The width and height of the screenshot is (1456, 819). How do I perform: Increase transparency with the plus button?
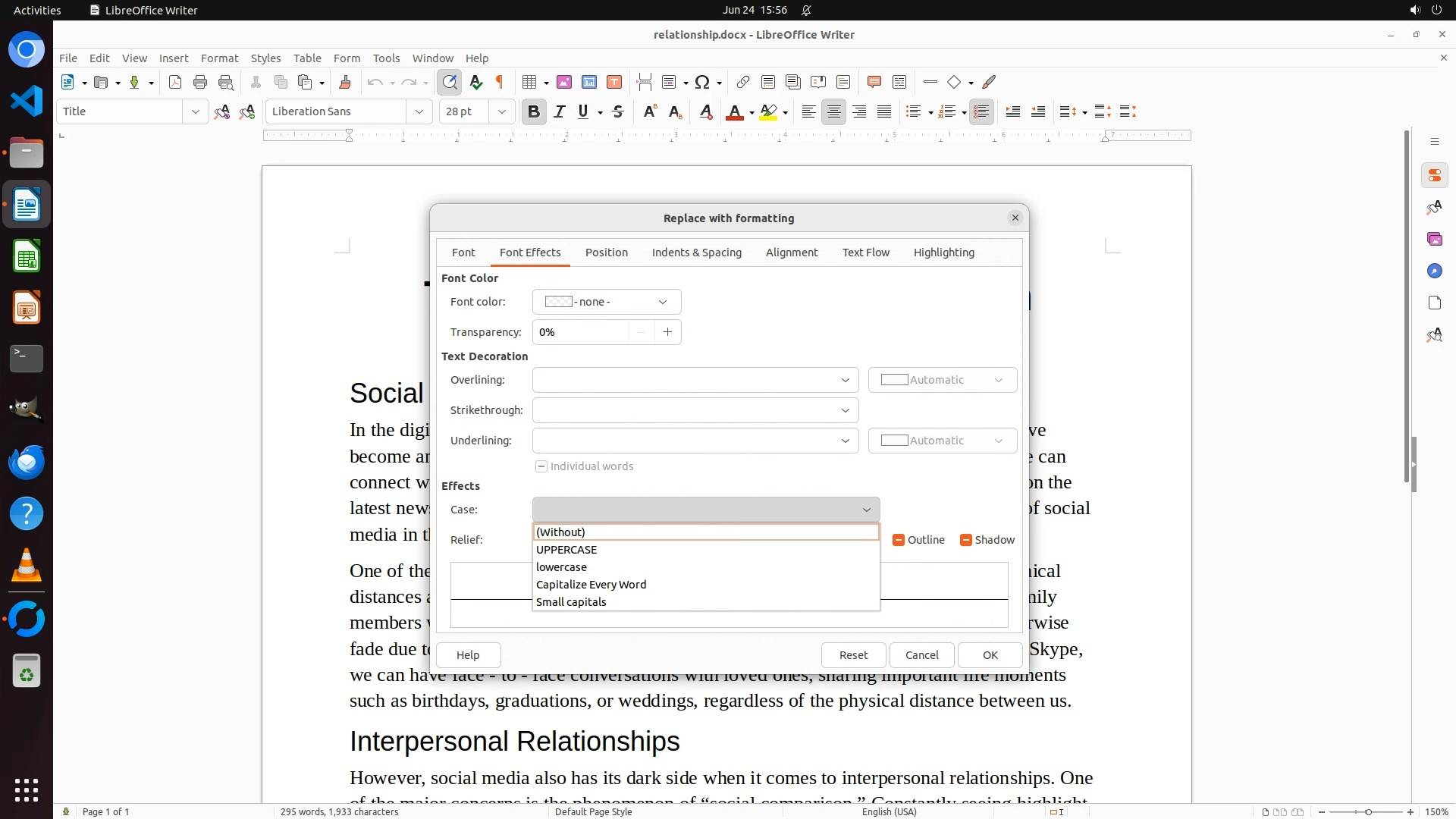coord(667,332)
